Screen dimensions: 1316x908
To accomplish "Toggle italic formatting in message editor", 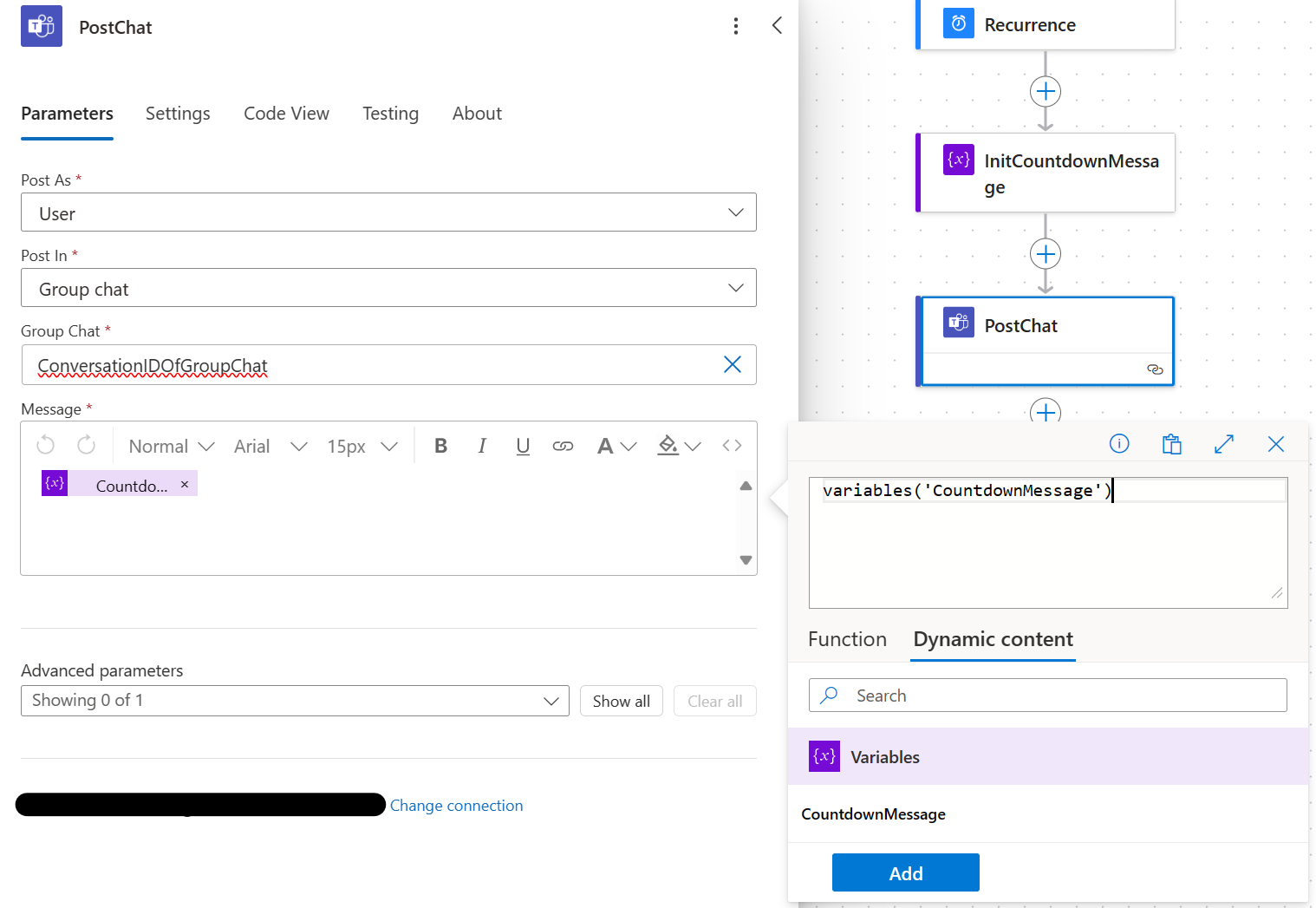I will pyautogui.click(x=482, y=446).
